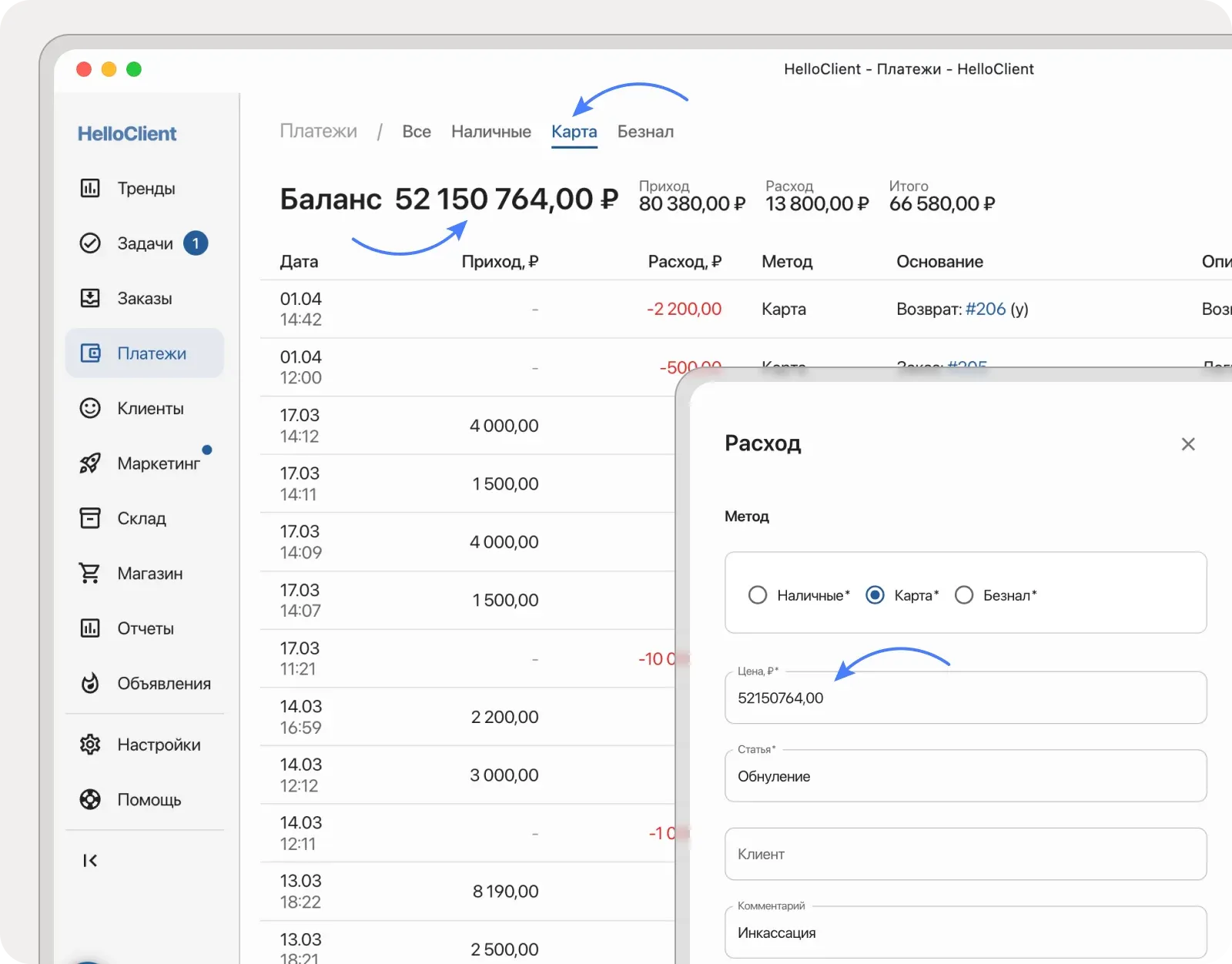Open the Клиент selection field
Image resolution: width=1232 pixels, height=964 pixels.
(x=965, y=854)
